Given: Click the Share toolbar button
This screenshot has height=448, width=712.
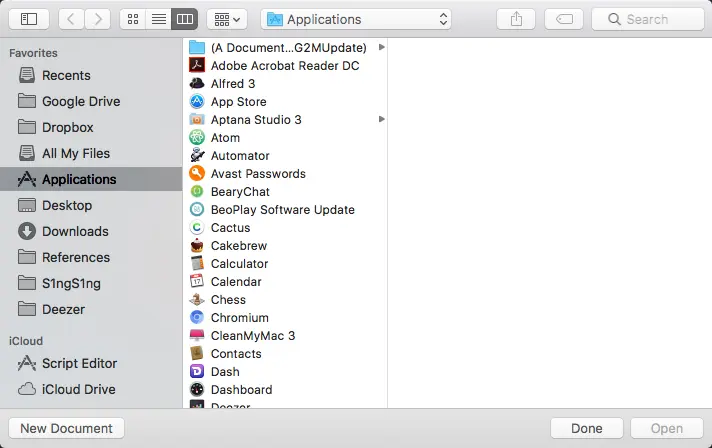Looking at the screenshot, I should tap(516, 19).
